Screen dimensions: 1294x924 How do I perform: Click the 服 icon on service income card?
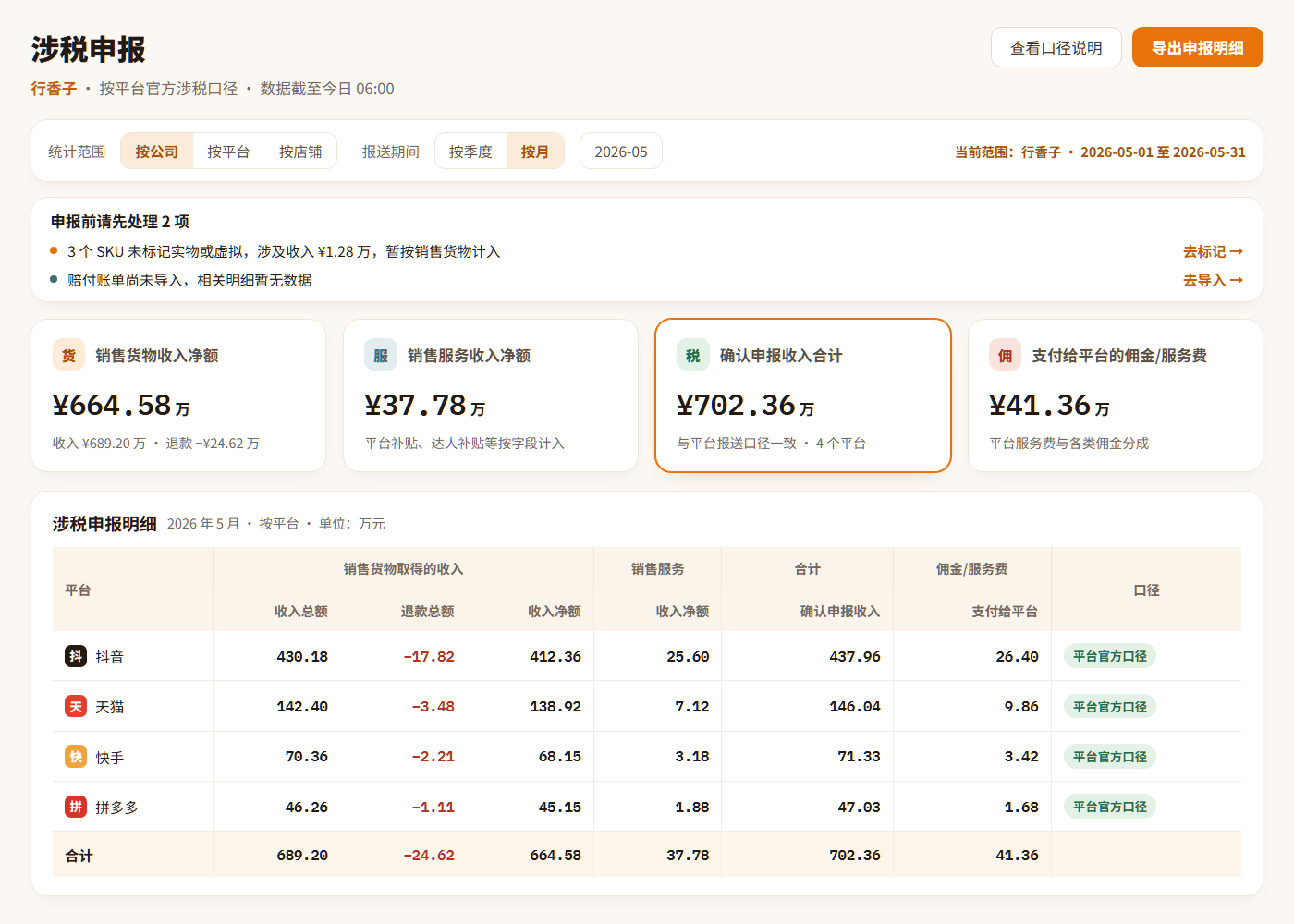point(381,356)
